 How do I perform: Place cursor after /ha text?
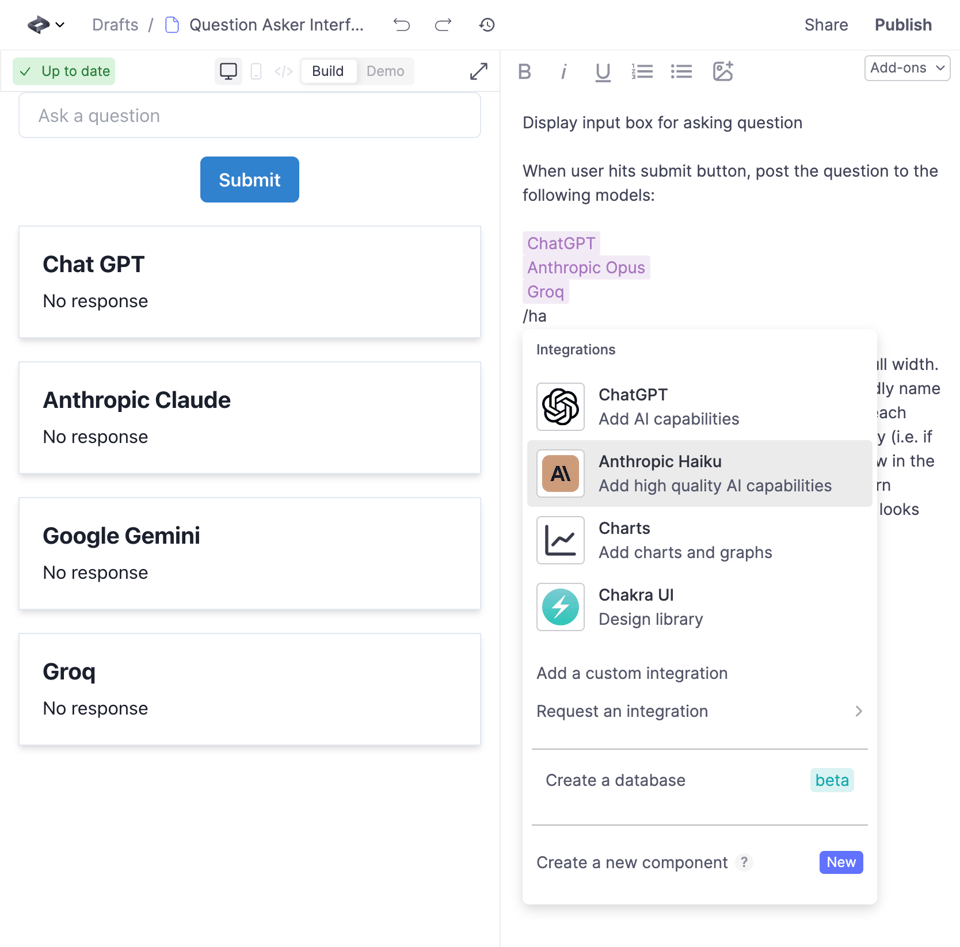(547, 316)
